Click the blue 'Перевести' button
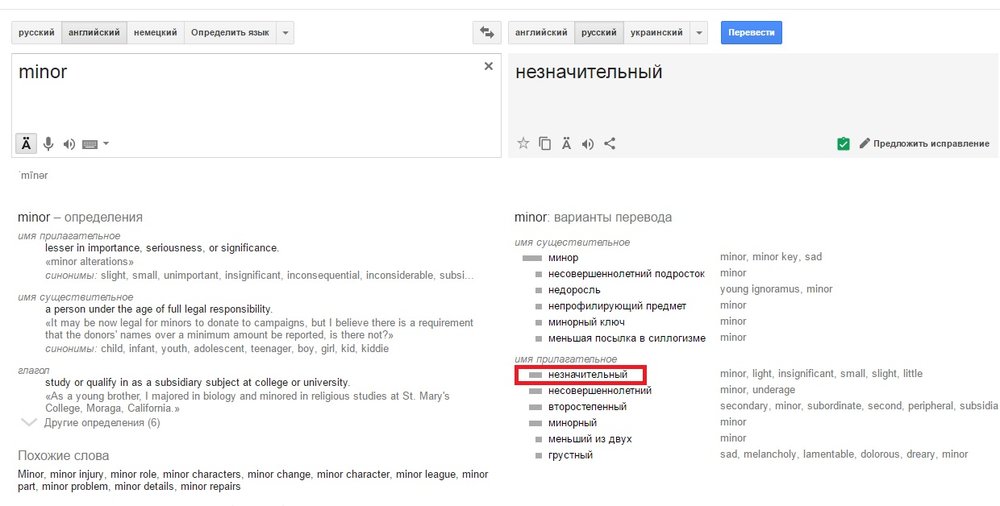 pyautogui.click(x=751, y=33)
